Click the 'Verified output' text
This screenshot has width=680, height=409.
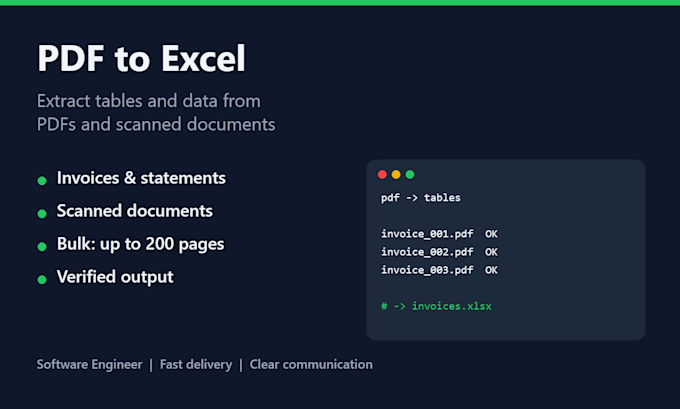click(x=115, y=277)
